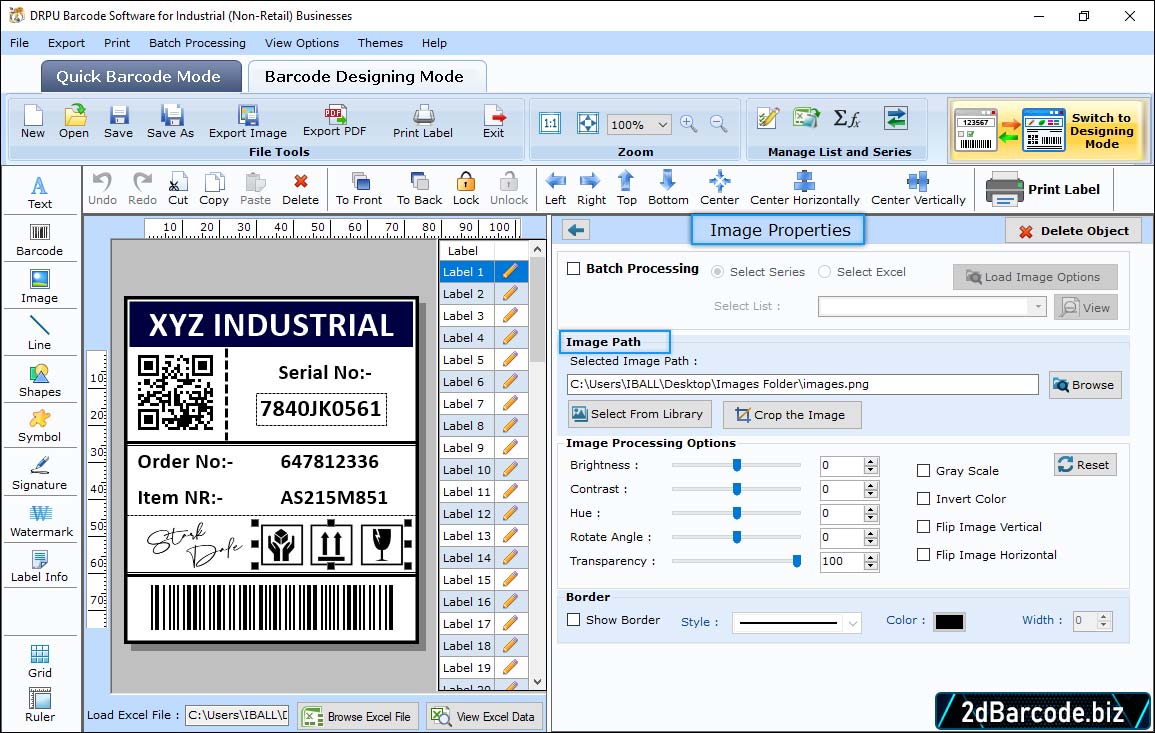Screen dimensions: 1155x733
Task: Choose Save As in File Tools
Action: pyautogui.click(x=170, y=122)
